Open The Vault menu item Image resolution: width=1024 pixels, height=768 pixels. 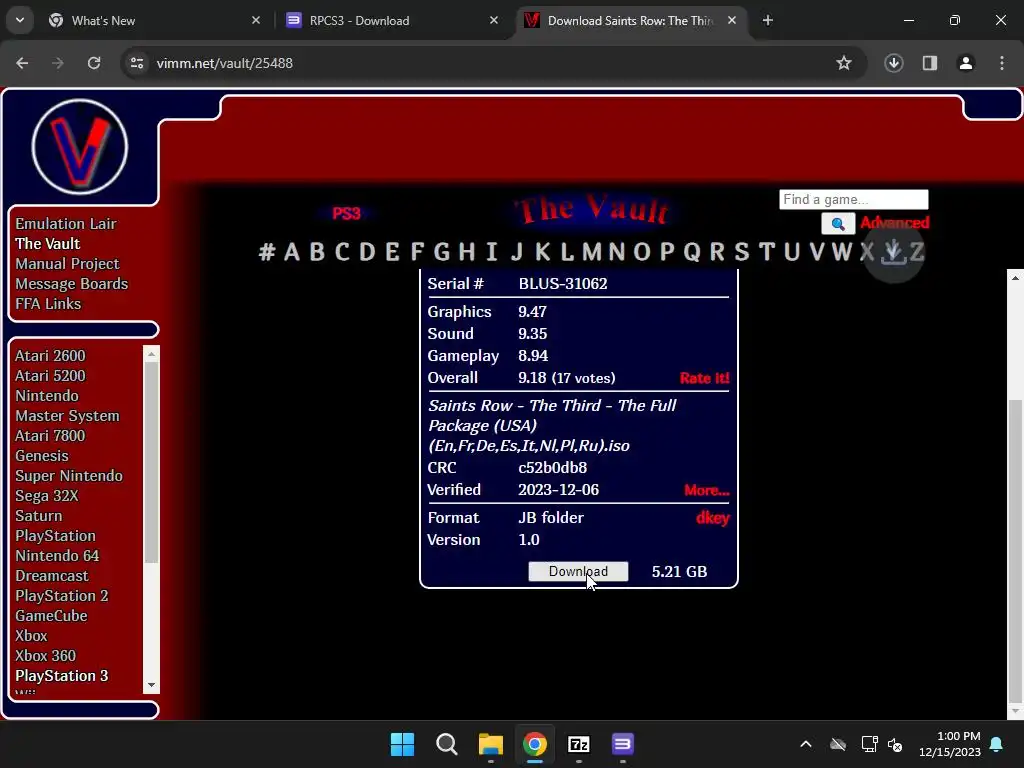(48, 244)
